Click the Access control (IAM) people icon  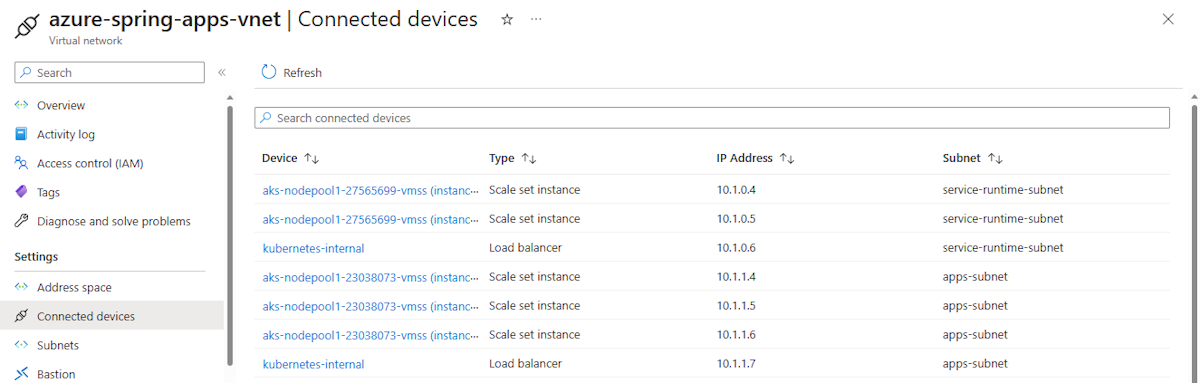(x=21, y=163)
